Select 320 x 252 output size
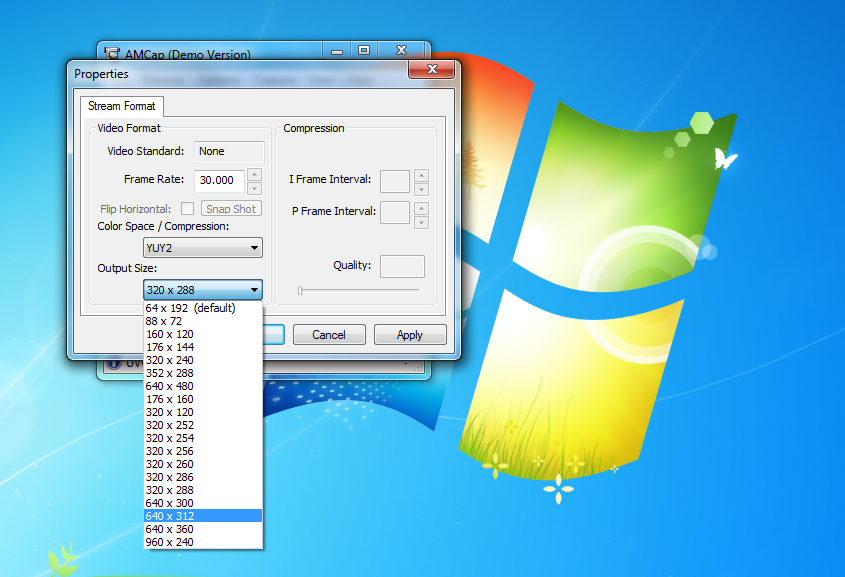Screen dimensions: 845x577 pos(203,425)
